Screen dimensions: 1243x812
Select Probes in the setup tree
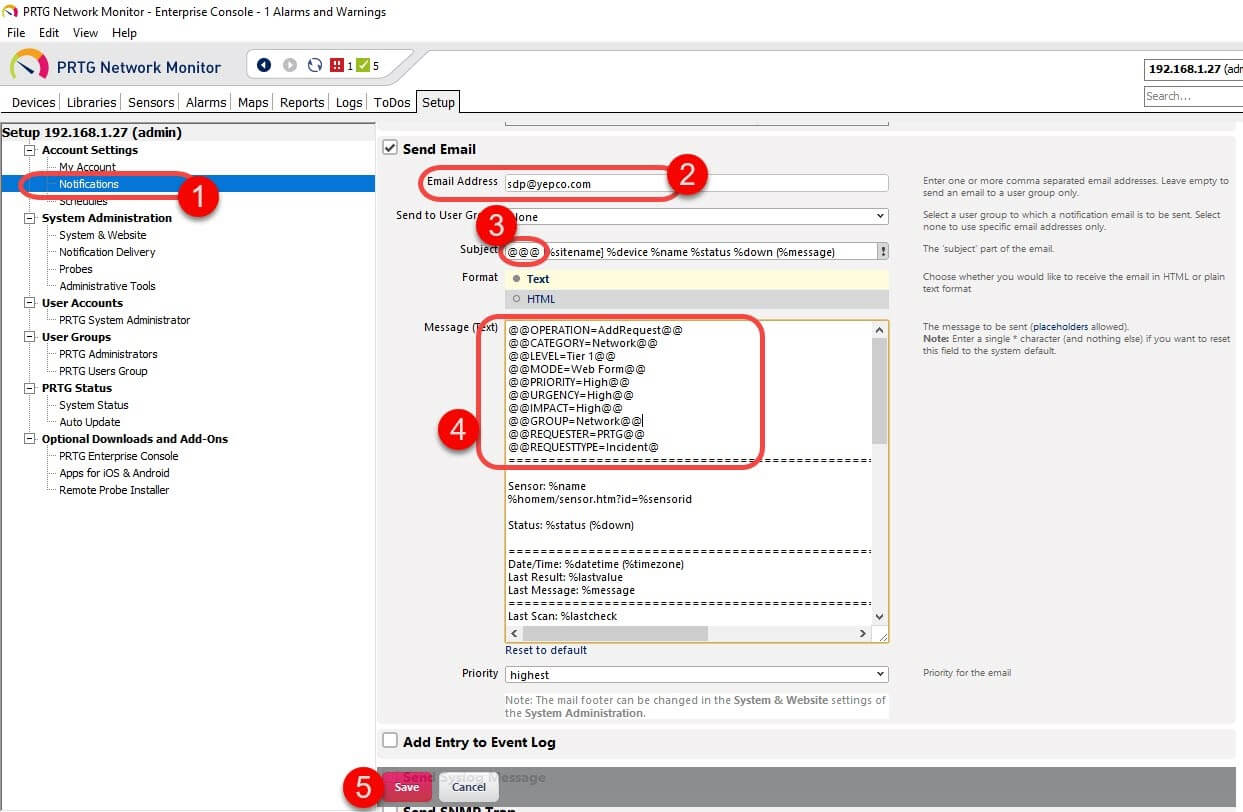[76, 269]
